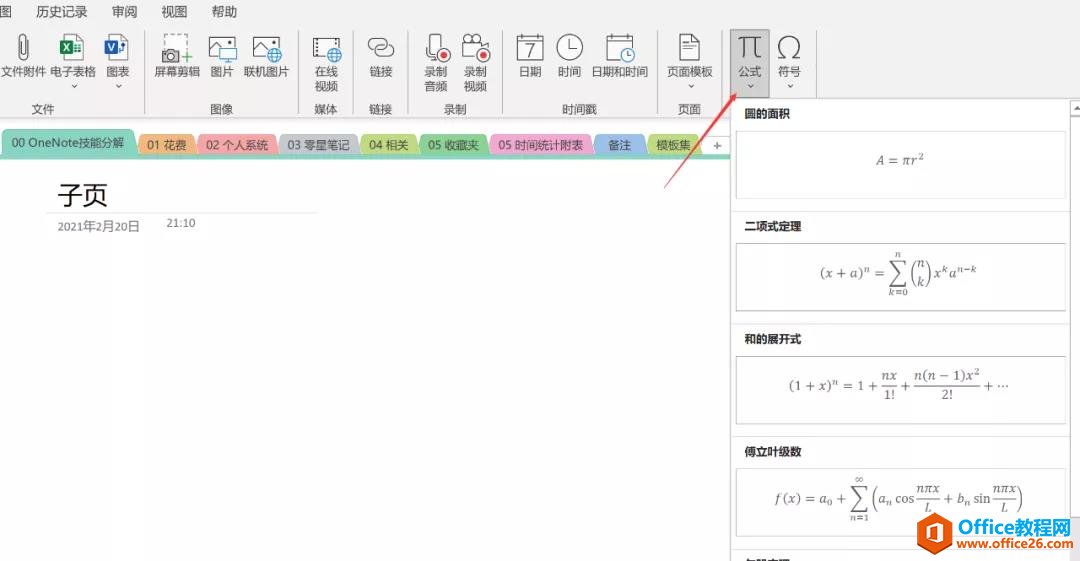Open the 审阅 ribbon tab
The height and width of the screenshot is (561, 1080).
coord(124,12)
